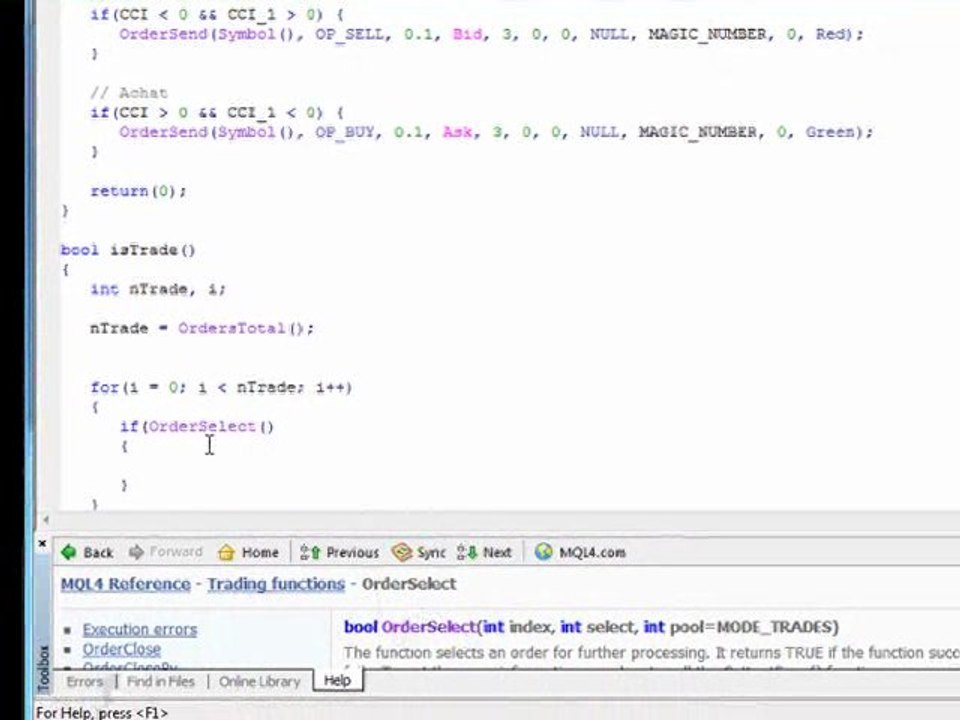Open the MQL4.com website button
The height and width of the screenshot is (720, 960).
[580, 552]
